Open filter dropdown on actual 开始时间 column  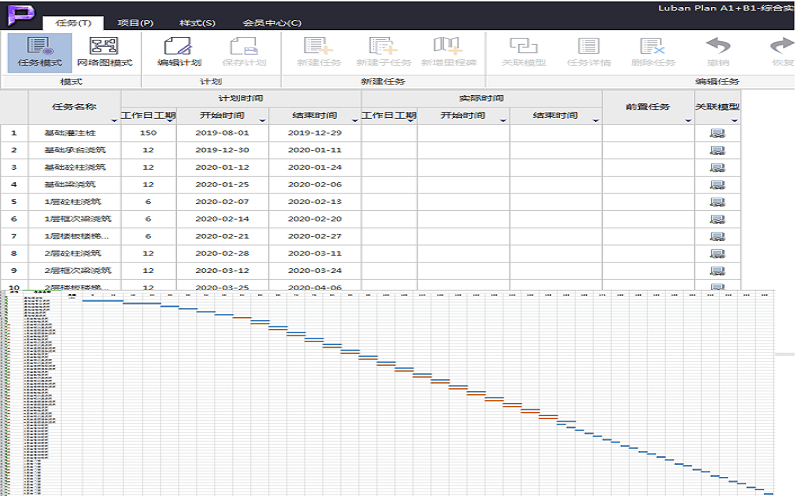coord(503,120)
